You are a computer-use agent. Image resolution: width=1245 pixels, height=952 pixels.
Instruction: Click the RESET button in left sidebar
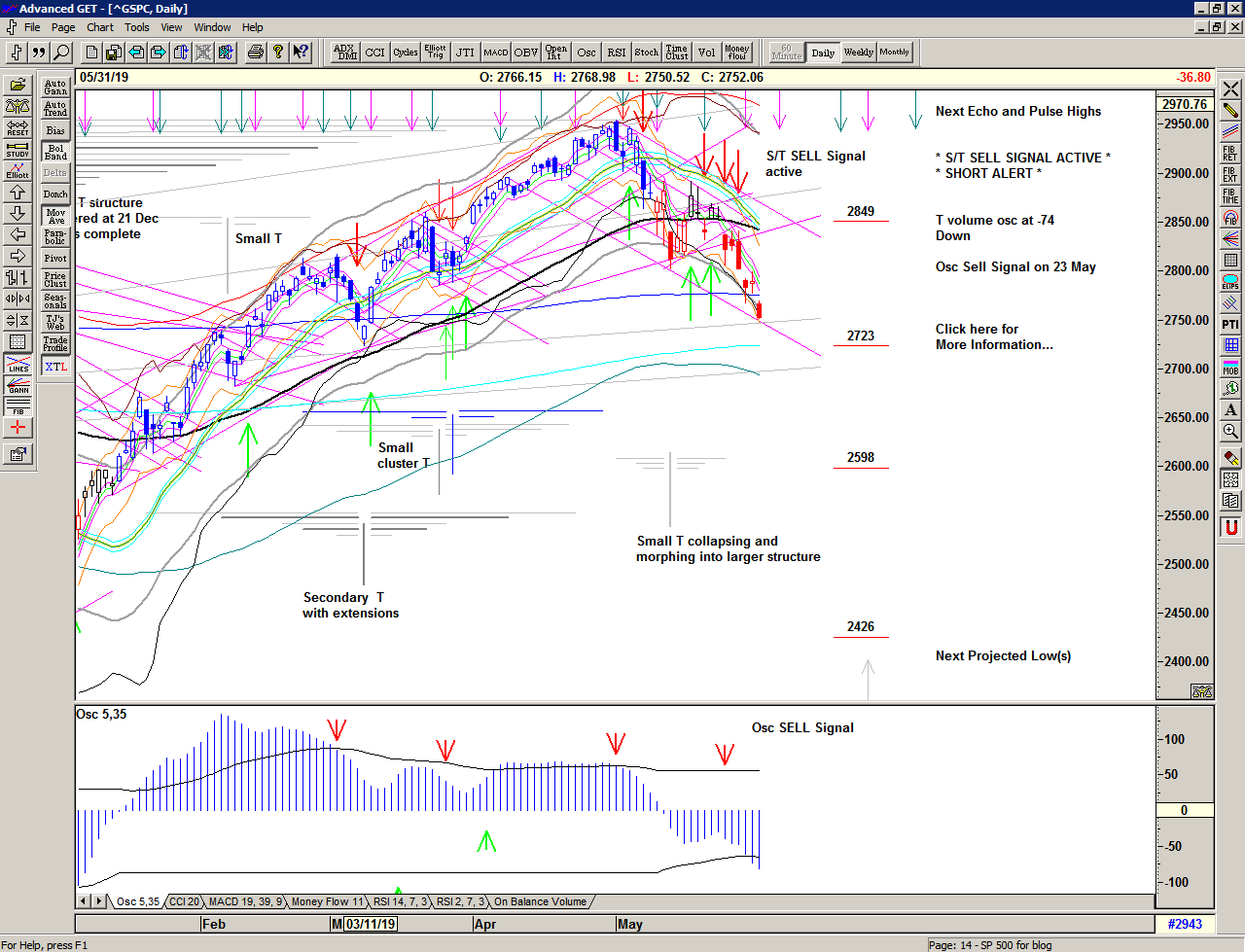(18, 128)
